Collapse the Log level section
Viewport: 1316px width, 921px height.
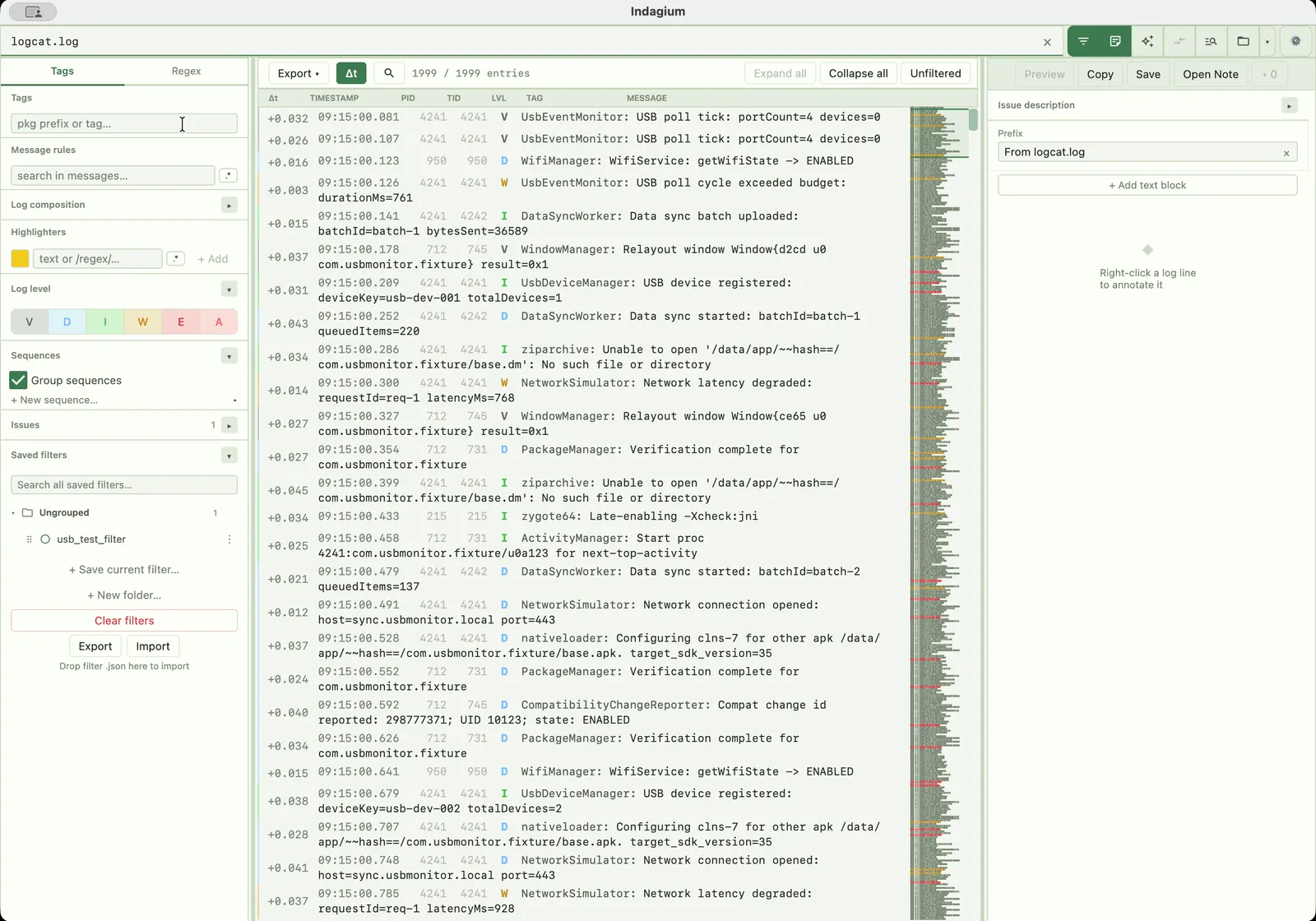tap(229, 289)
